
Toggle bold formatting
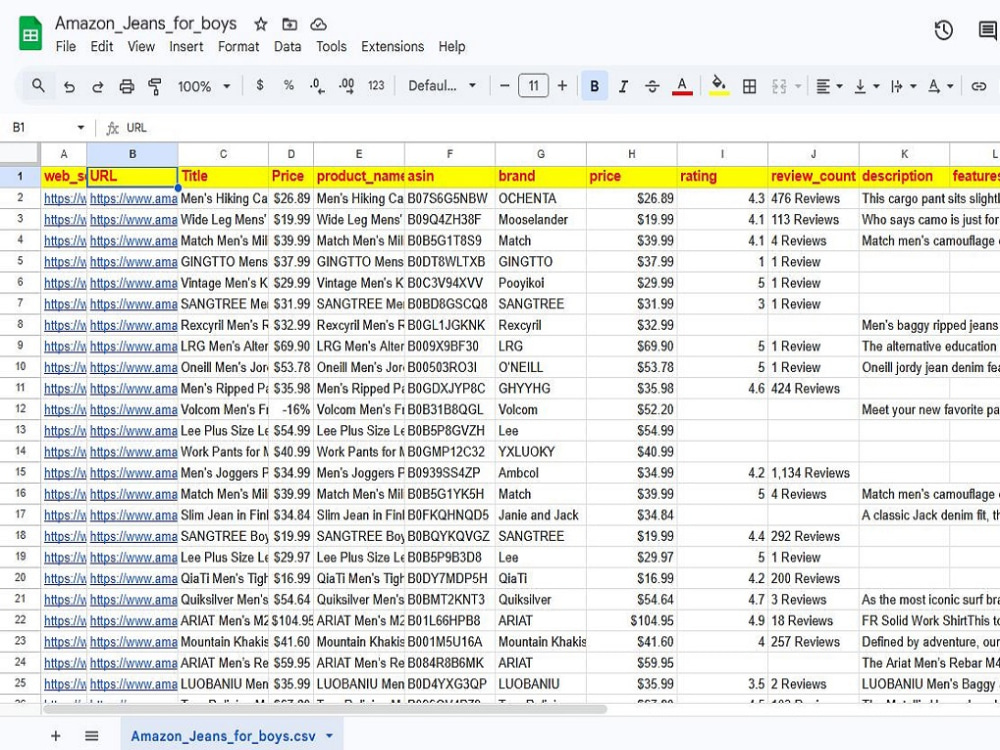click(x=594, y=86)
